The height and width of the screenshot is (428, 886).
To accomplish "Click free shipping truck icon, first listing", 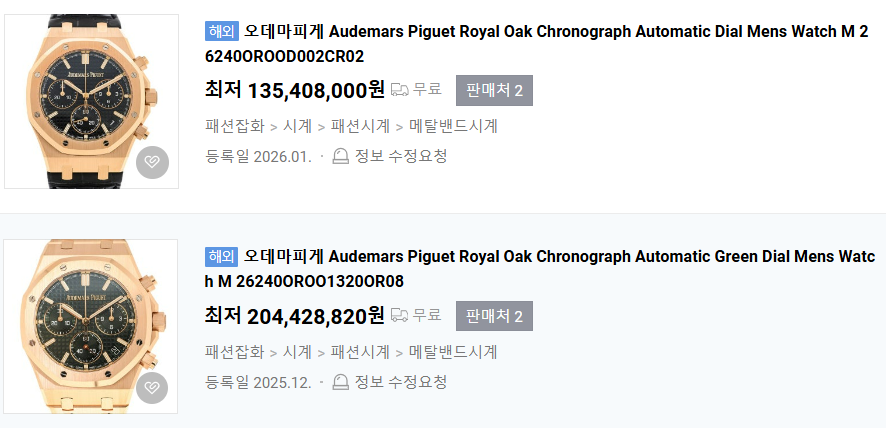I will point(399,90).
